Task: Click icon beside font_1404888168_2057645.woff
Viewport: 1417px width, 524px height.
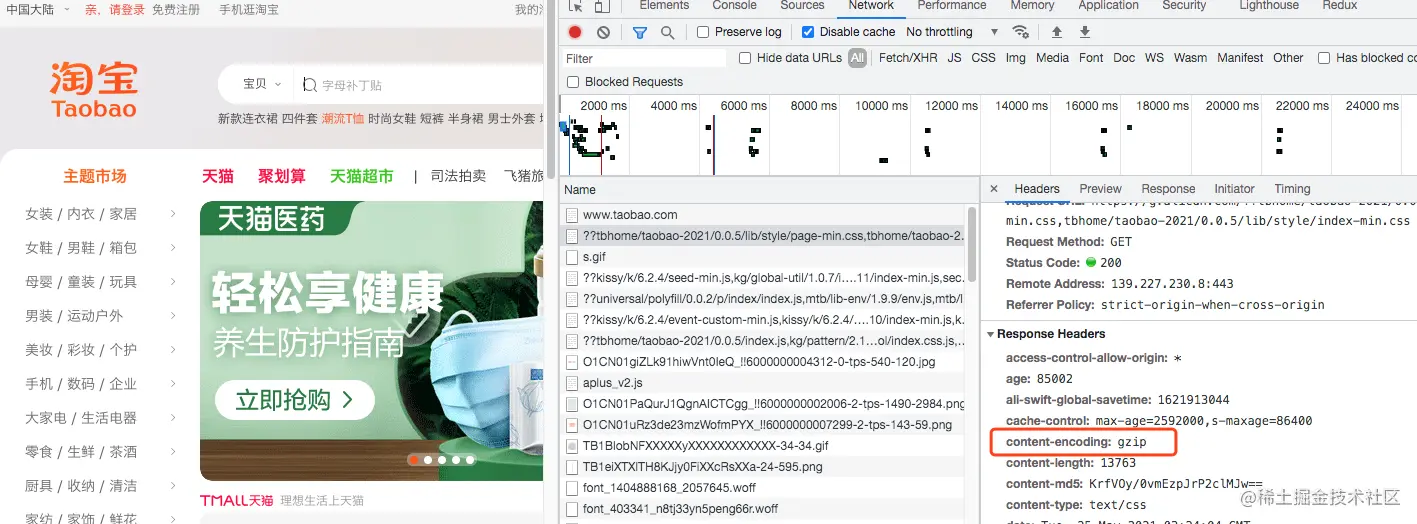Action: coord(572,488)
